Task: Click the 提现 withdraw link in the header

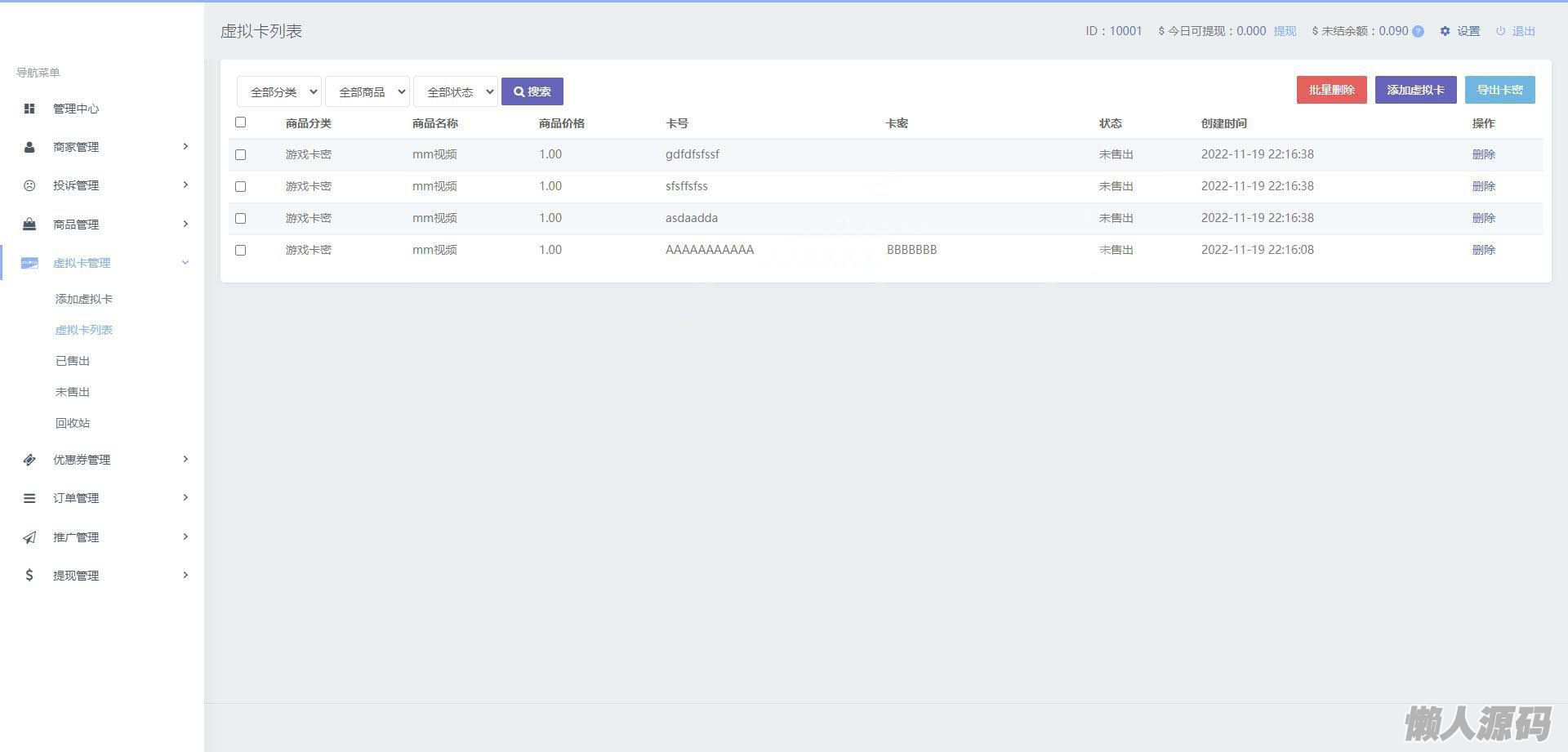Action: click(x=1285, y=31)
